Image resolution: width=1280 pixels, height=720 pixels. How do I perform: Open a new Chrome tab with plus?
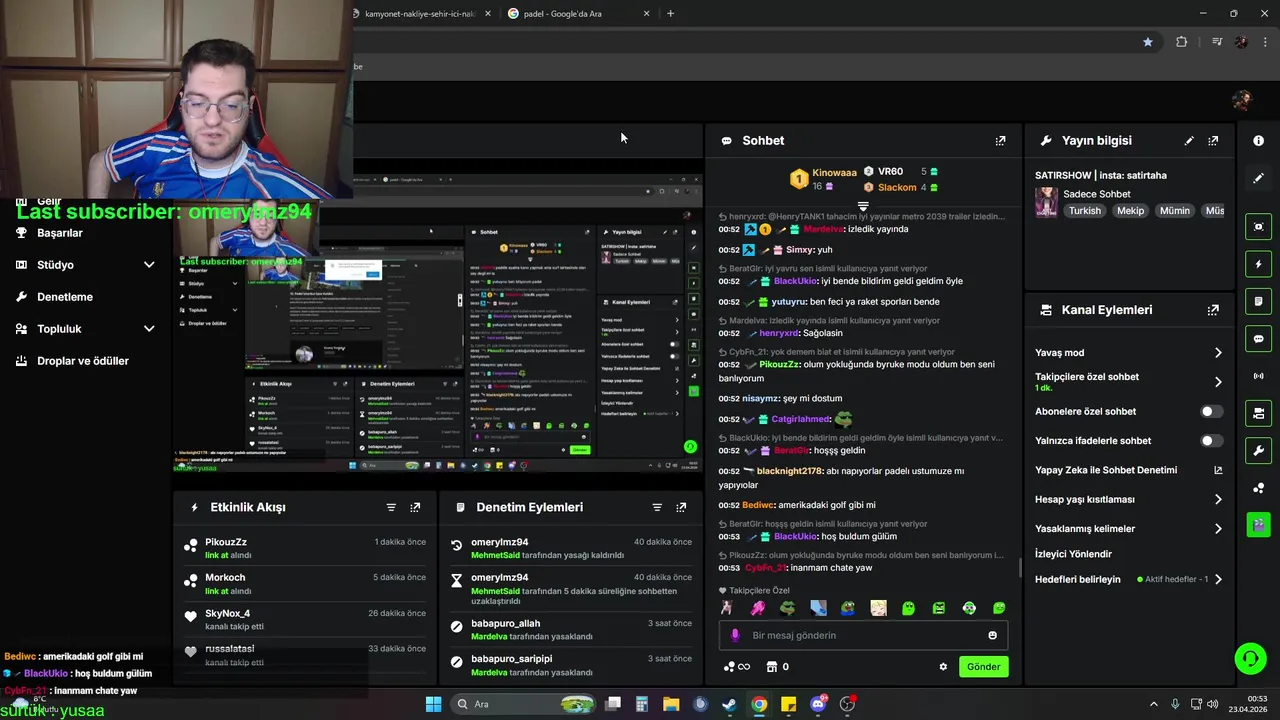click(670, 14)
